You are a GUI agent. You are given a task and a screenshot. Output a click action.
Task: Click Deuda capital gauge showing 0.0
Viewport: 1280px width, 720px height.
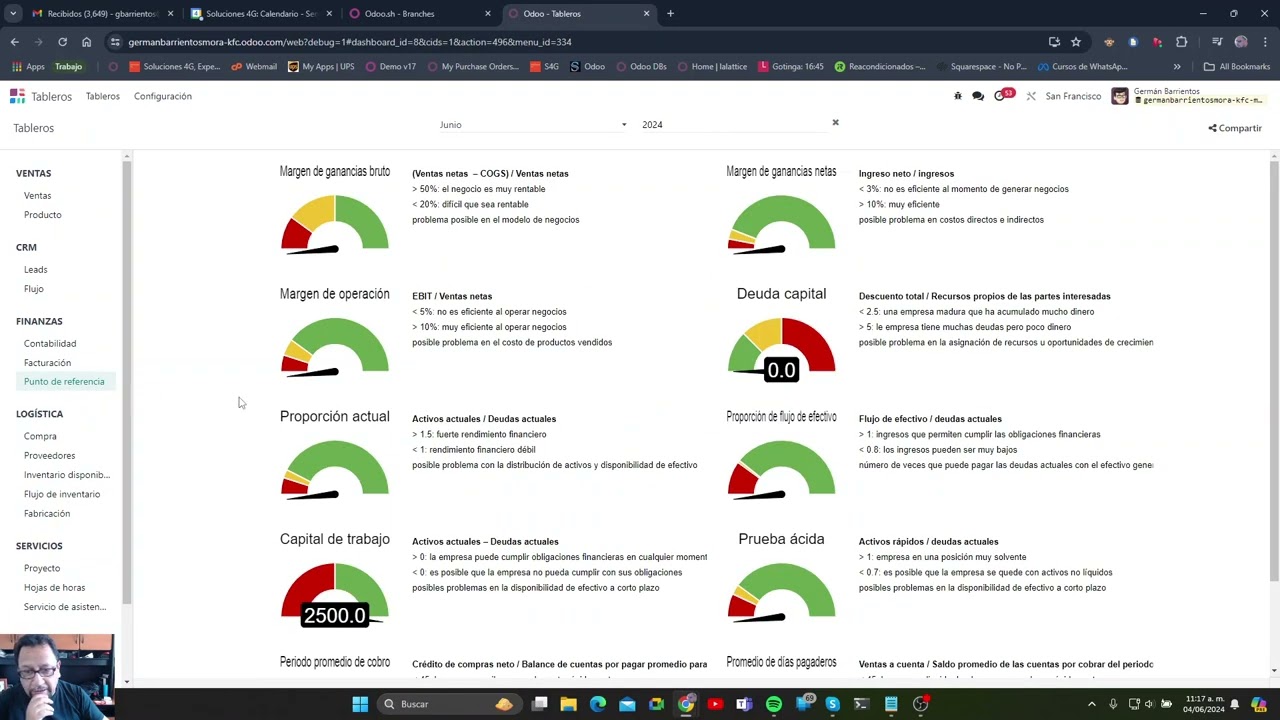click(781, 348)
